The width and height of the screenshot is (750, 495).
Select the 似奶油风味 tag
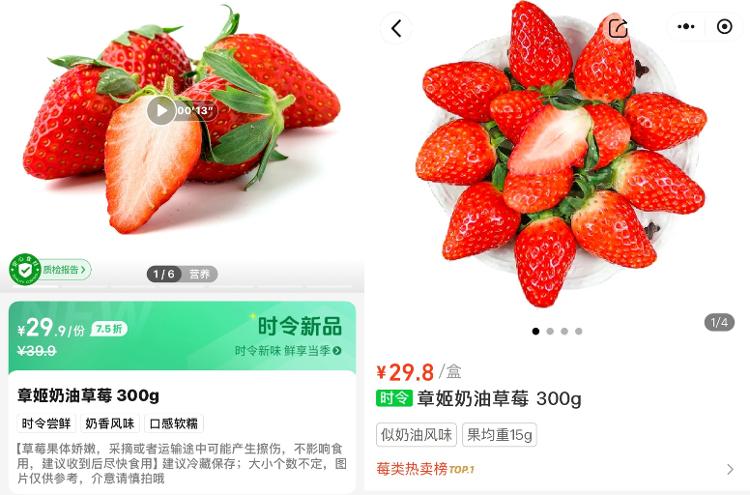(x=416, y=435)
